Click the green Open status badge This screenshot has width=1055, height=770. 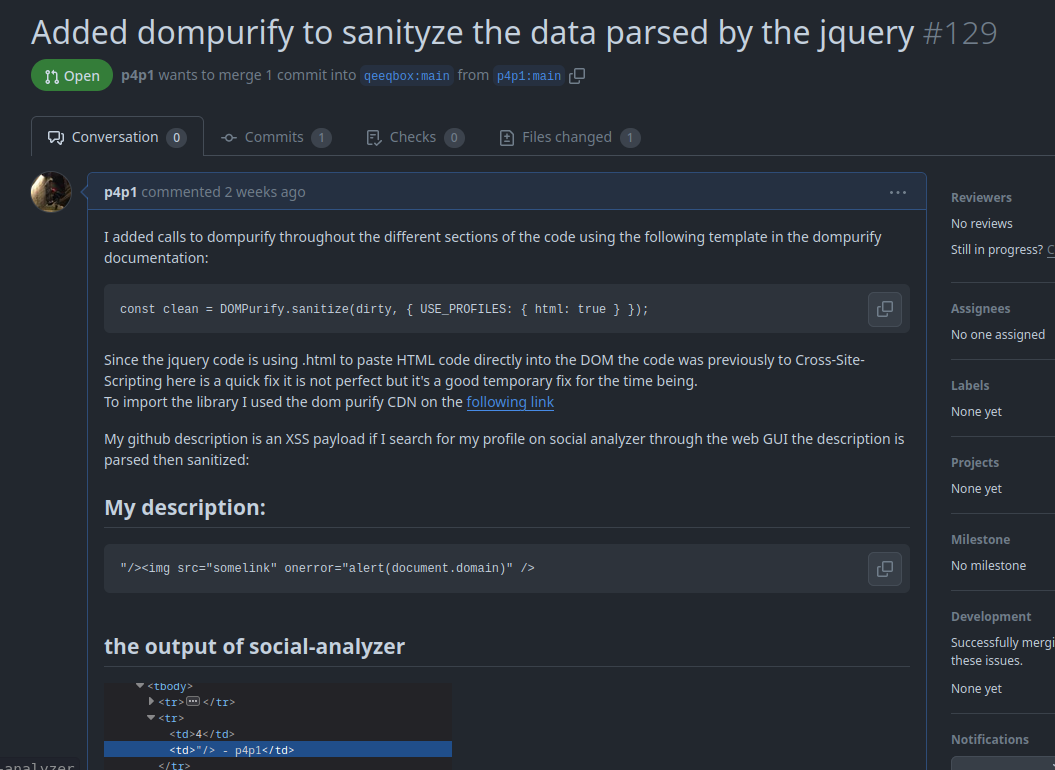coord(72,76)
